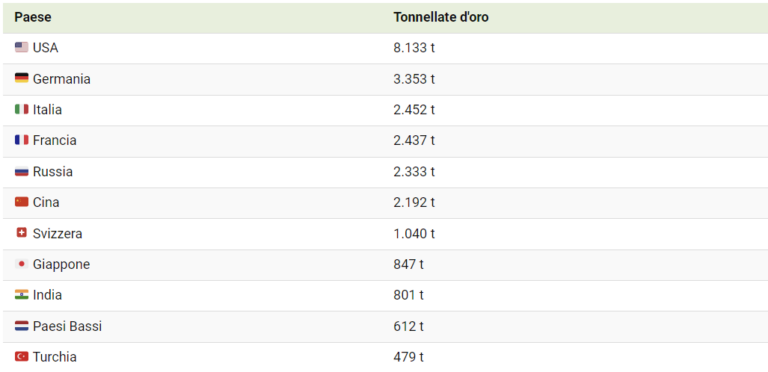Select the Germania country name

(62, 79)
